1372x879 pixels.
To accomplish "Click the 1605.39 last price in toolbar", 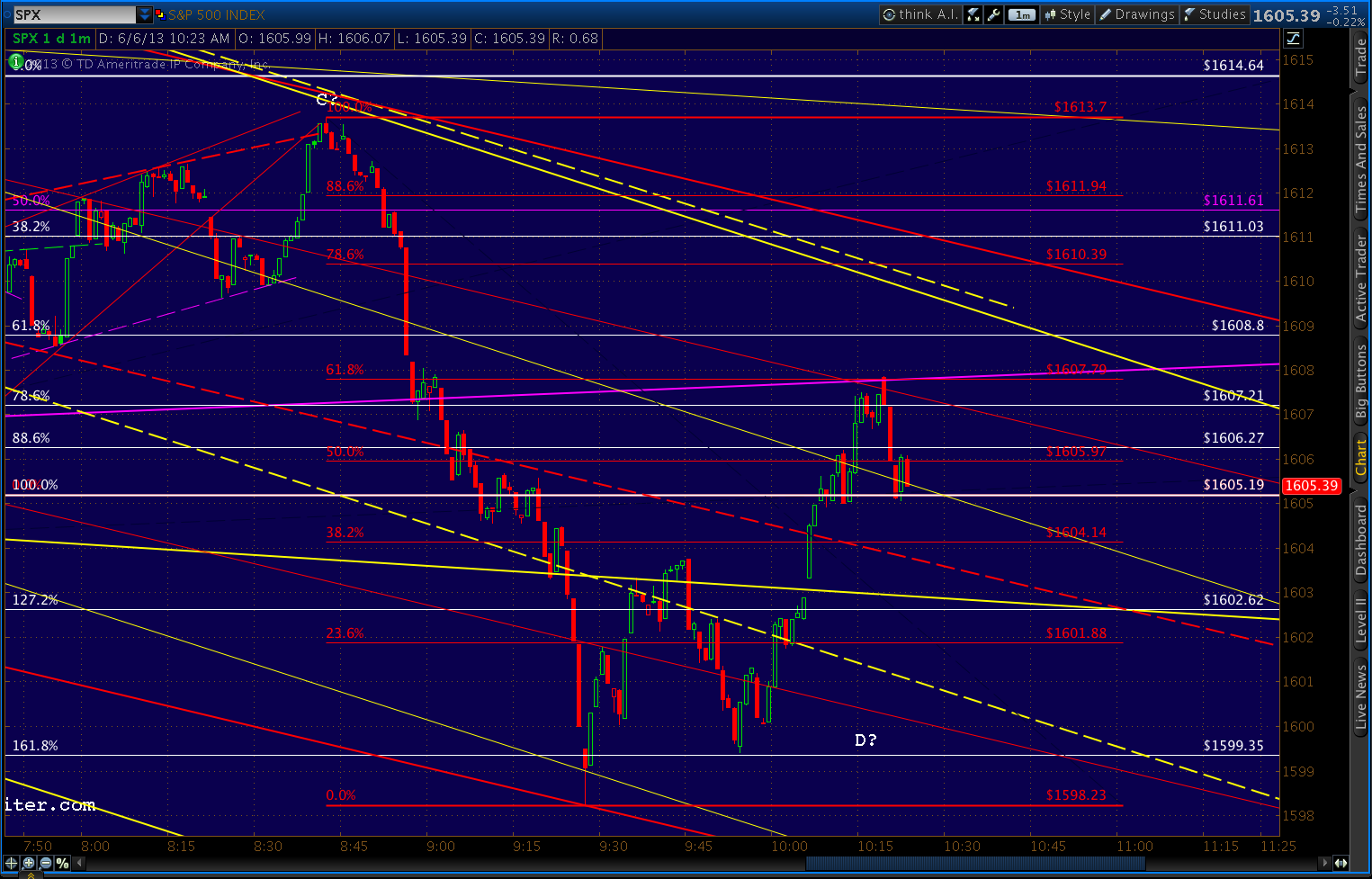I will coord(1287,15).
